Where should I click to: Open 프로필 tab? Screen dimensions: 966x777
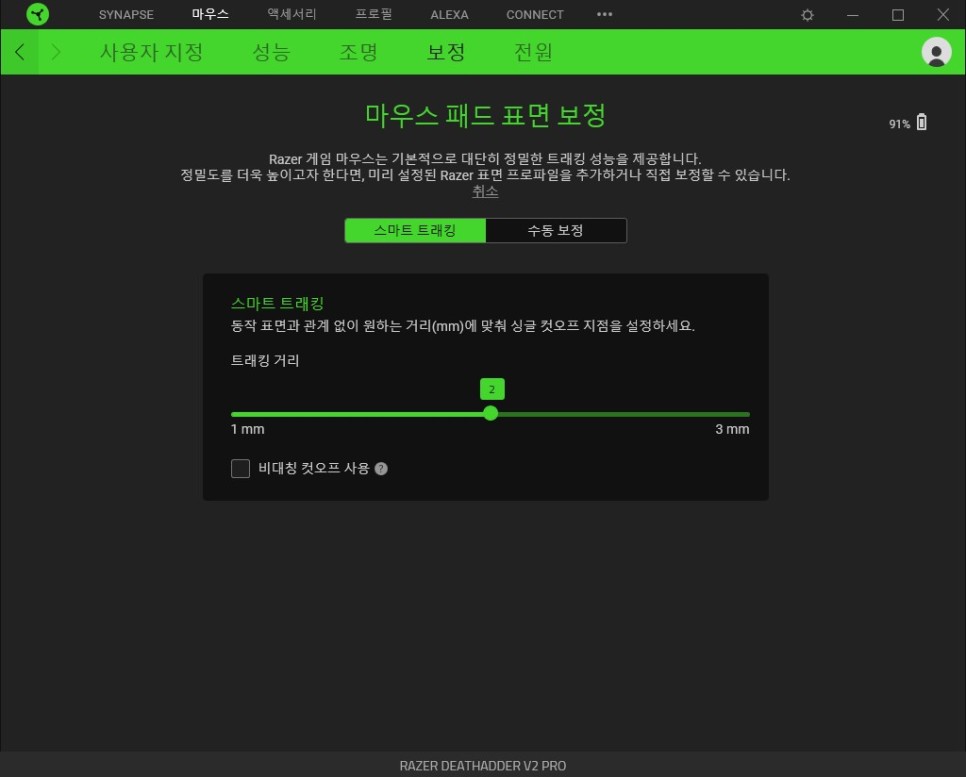coord(373,14)
